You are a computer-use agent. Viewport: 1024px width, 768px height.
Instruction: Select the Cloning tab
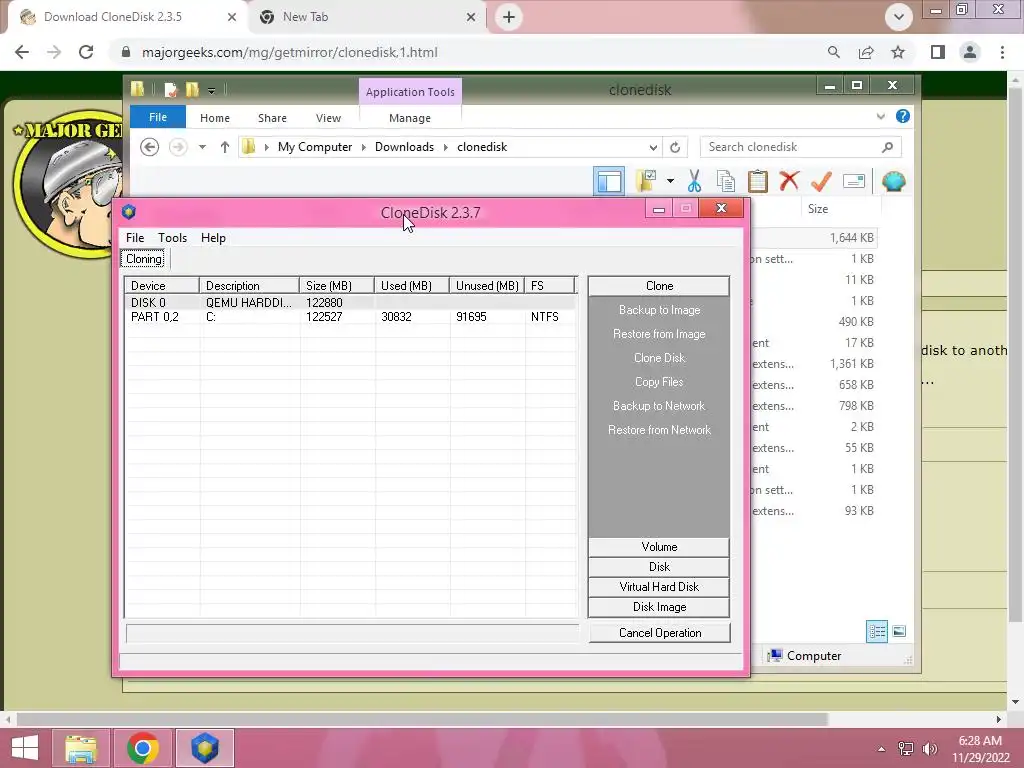(x=144, y=259)
